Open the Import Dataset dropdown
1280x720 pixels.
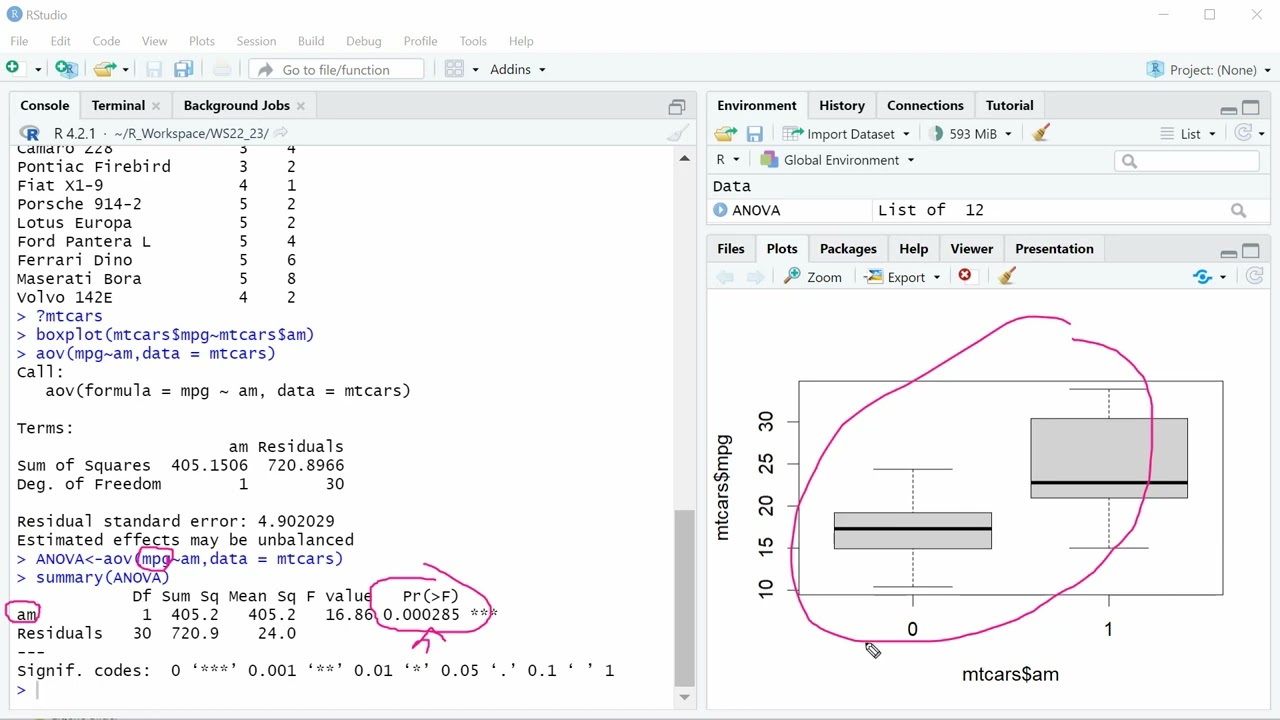pos(847,133)
